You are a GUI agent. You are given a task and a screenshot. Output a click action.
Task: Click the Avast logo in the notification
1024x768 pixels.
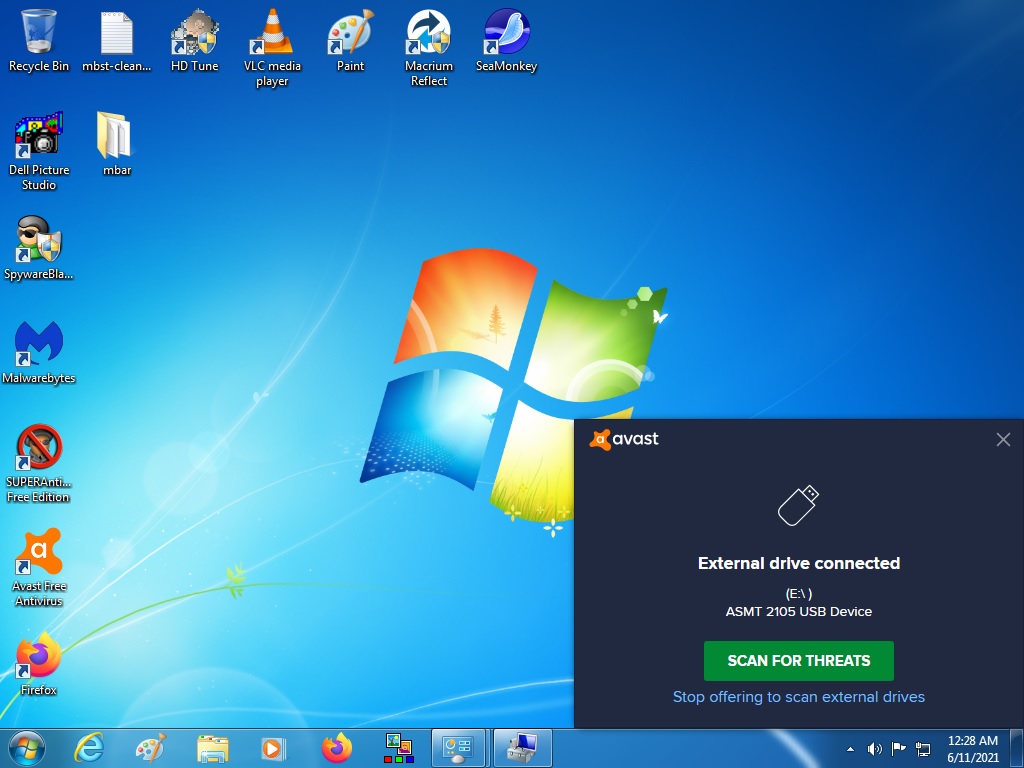(x=624, y=440)
